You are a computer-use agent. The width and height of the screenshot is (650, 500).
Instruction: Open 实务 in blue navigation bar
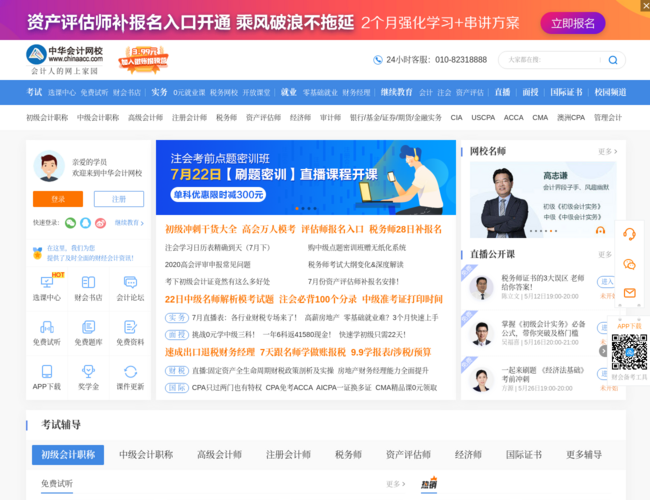159,92
